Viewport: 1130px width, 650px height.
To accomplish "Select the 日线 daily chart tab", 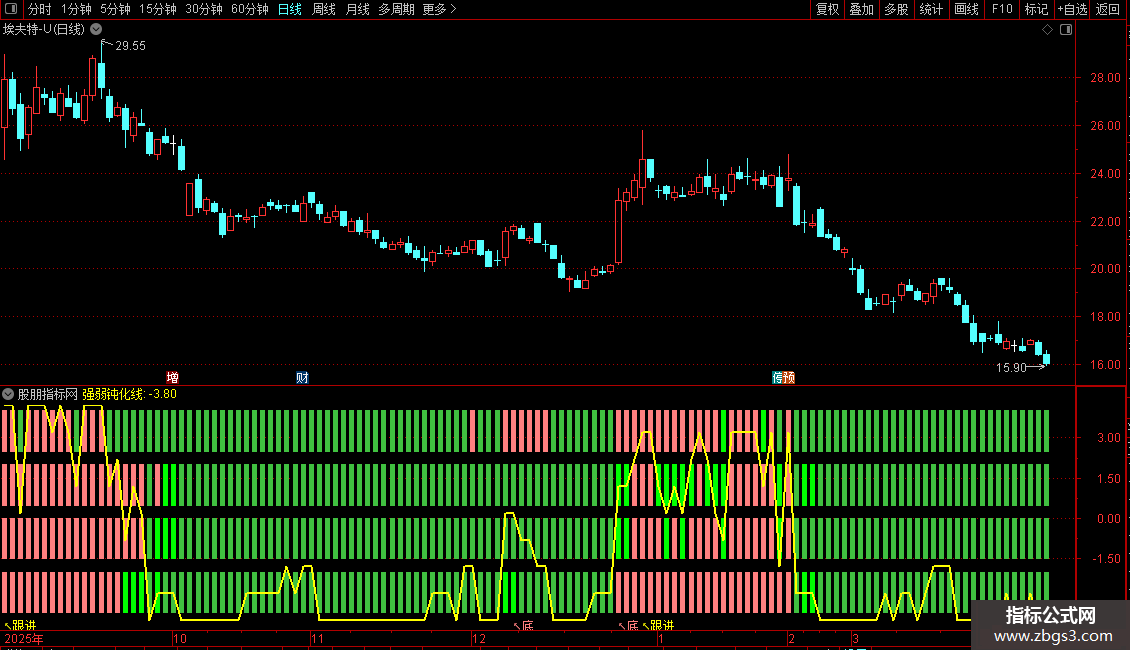I will pyautogui.click(x=290, y=9).
